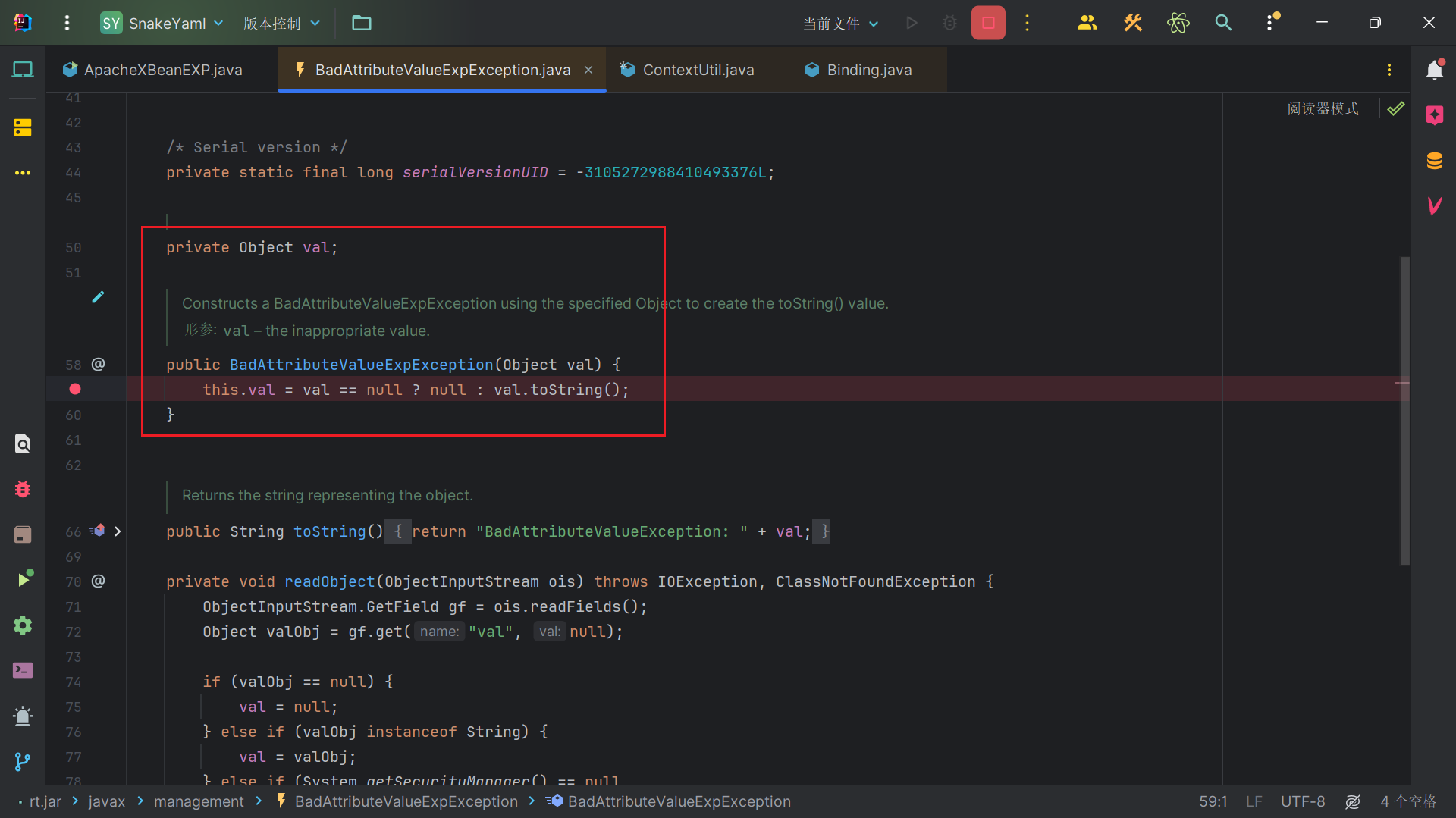Expand the folded toString method at line 66
The height and width of the screenshot is (818, 1456).
coord(117,531)
